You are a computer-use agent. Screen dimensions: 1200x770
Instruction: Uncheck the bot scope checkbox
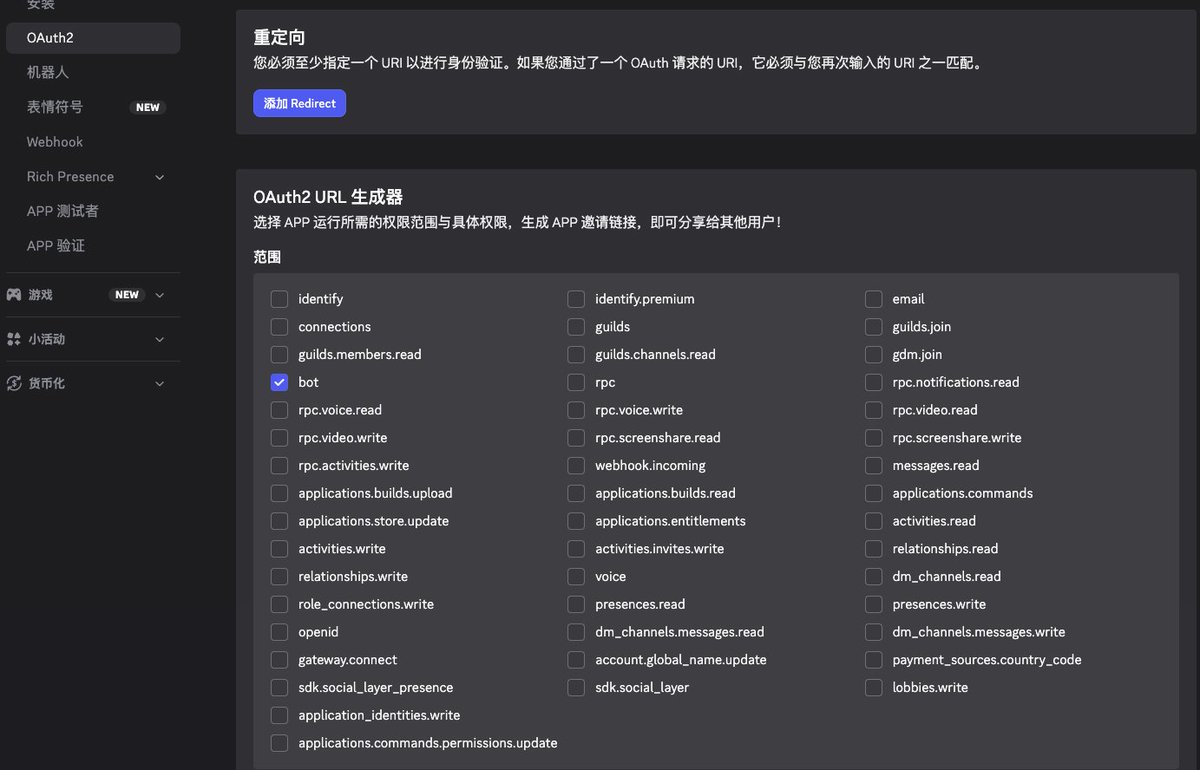(279, 382)
